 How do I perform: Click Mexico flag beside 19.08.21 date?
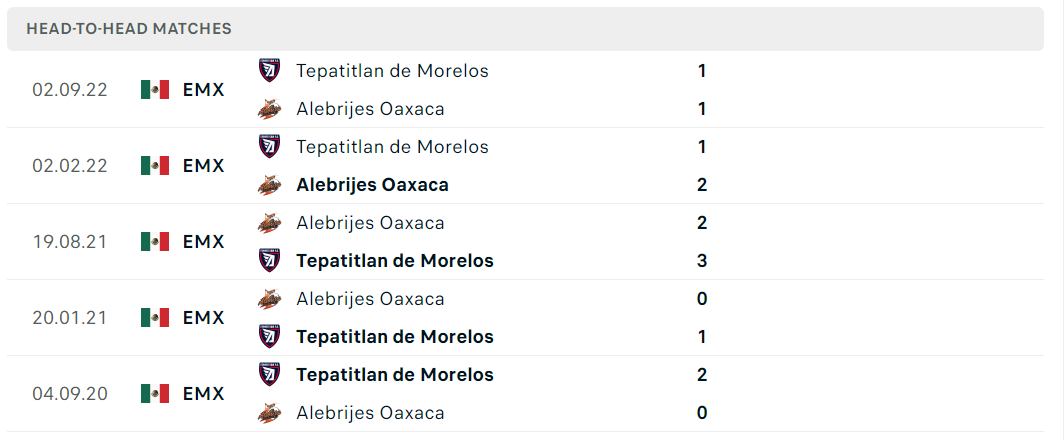155,242
